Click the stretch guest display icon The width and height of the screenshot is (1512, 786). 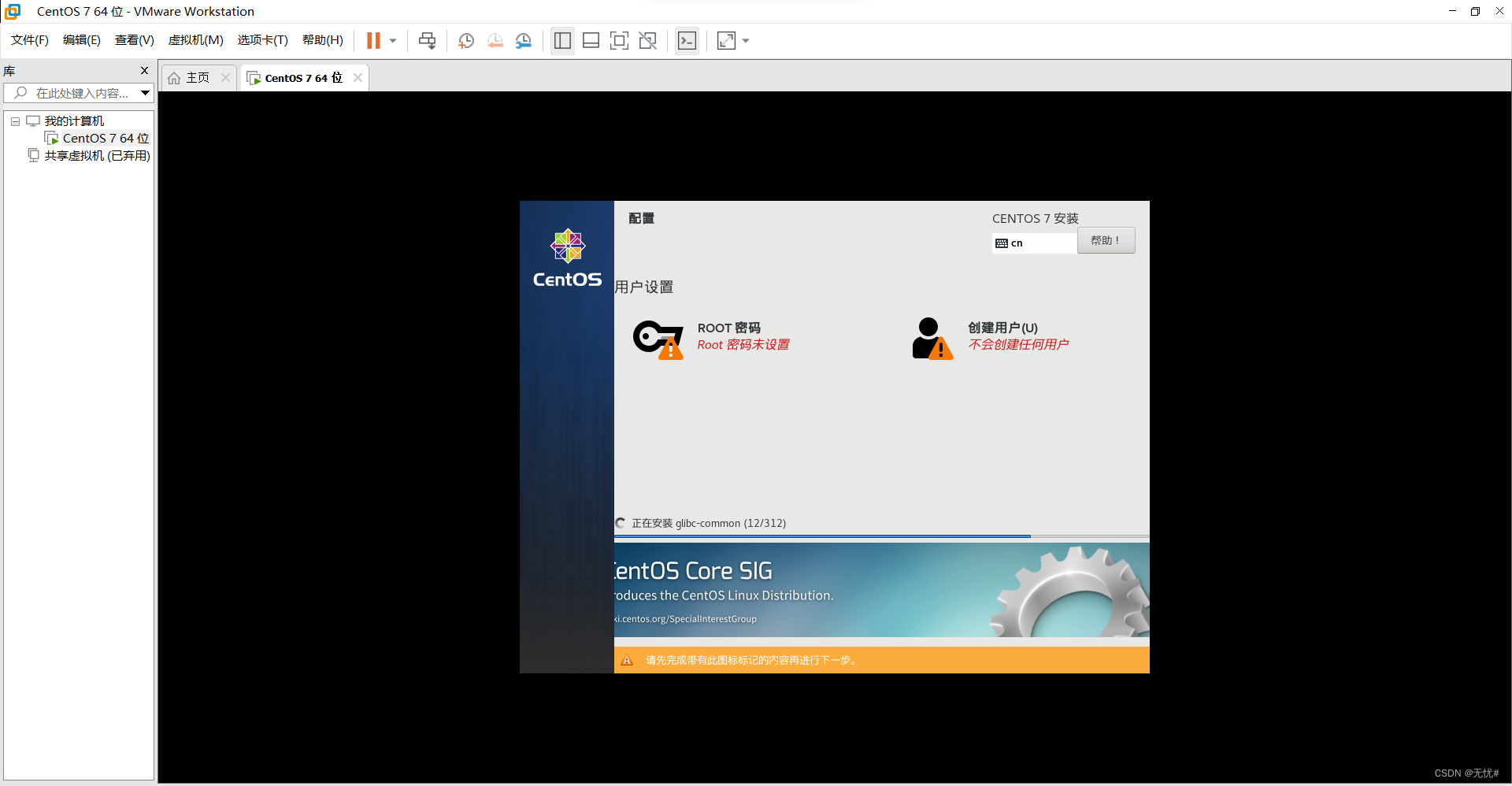726,41
